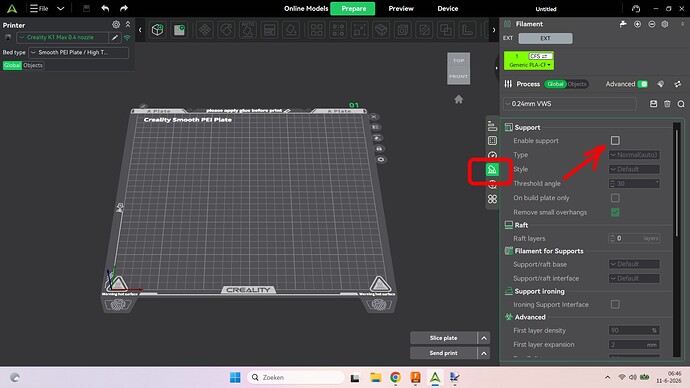690x388 pixels.
Task: Select the Move tool icon
Action: pos(205,30)
